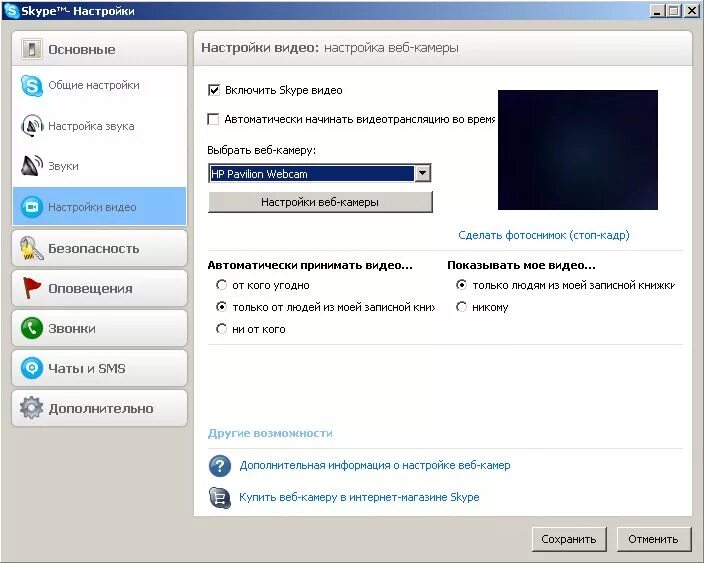Click the Skype logo in title bar

coord(11,10)
